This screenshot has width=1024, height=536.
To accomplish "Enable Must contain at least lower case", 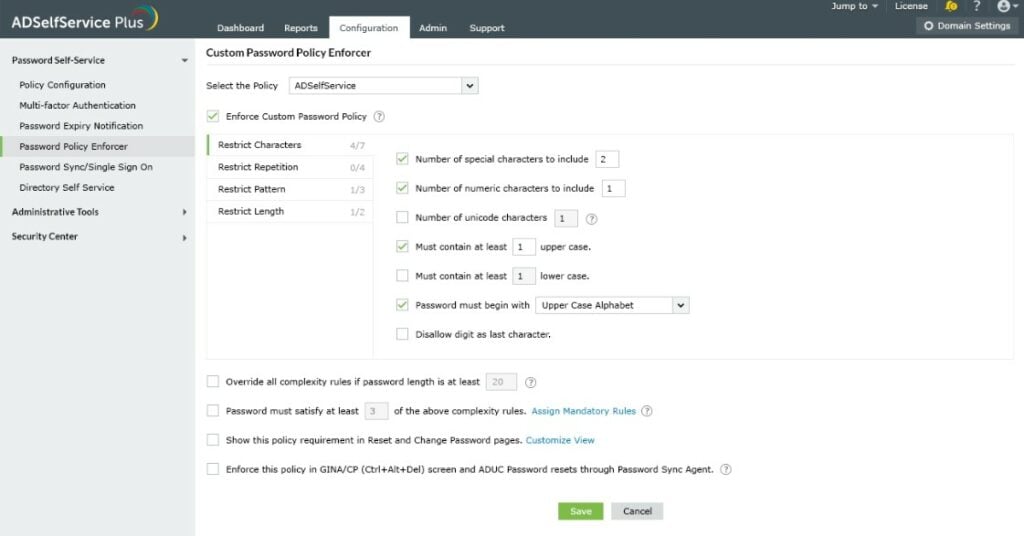I will coord(402,276).
